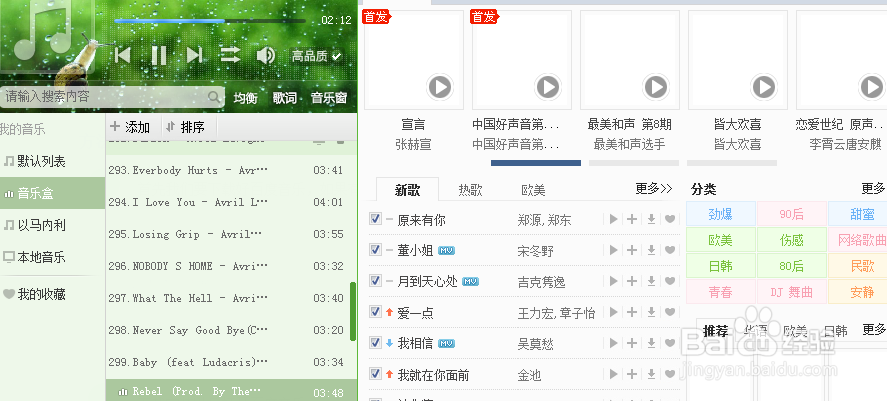
Task: Open the DJ 舞曲 category
Action: [791, 292]
